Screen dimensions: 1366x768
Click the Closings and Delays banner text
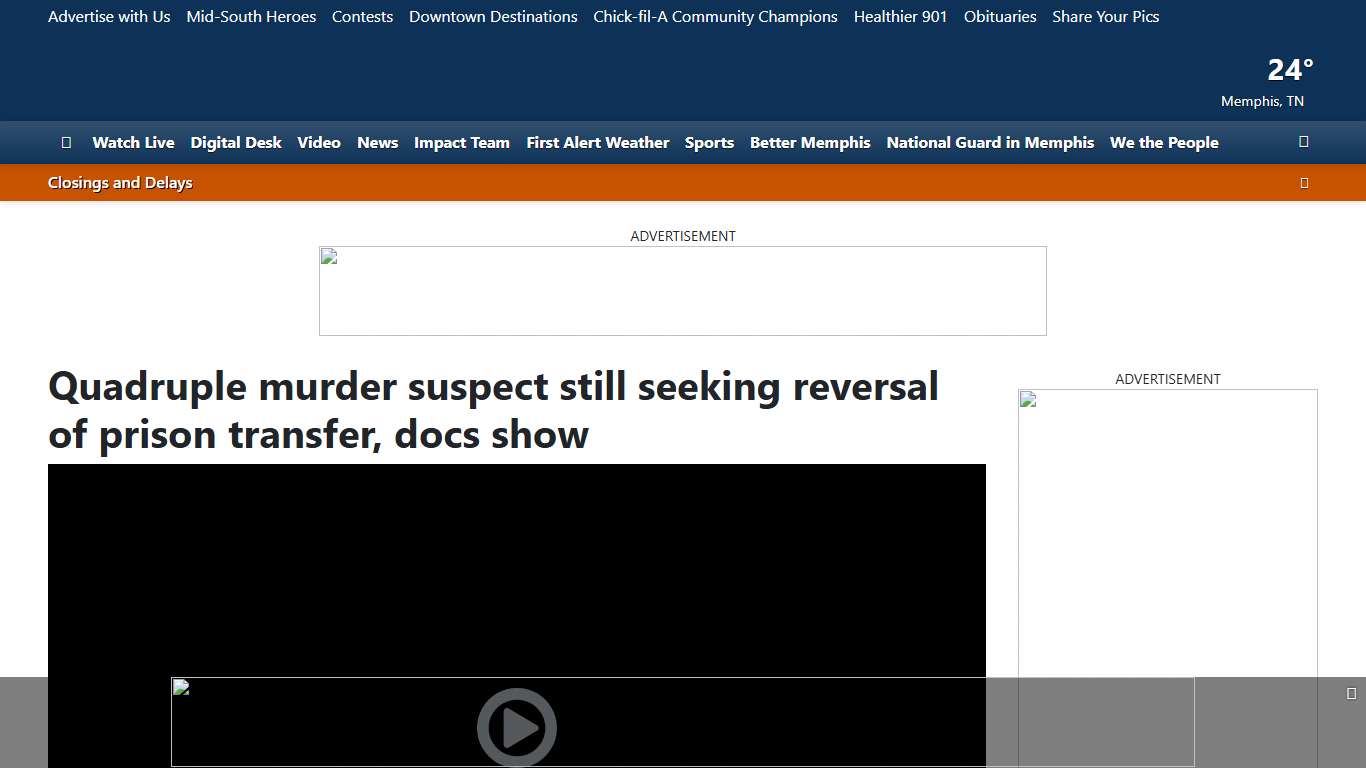(x=119, y=182)
